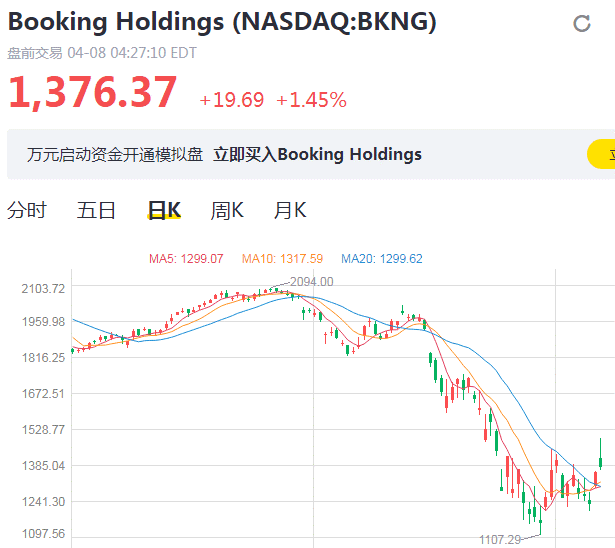This screenshot has width=615, height=548.
Task: Click the current price 1,376.37
Action: [93, 93]
